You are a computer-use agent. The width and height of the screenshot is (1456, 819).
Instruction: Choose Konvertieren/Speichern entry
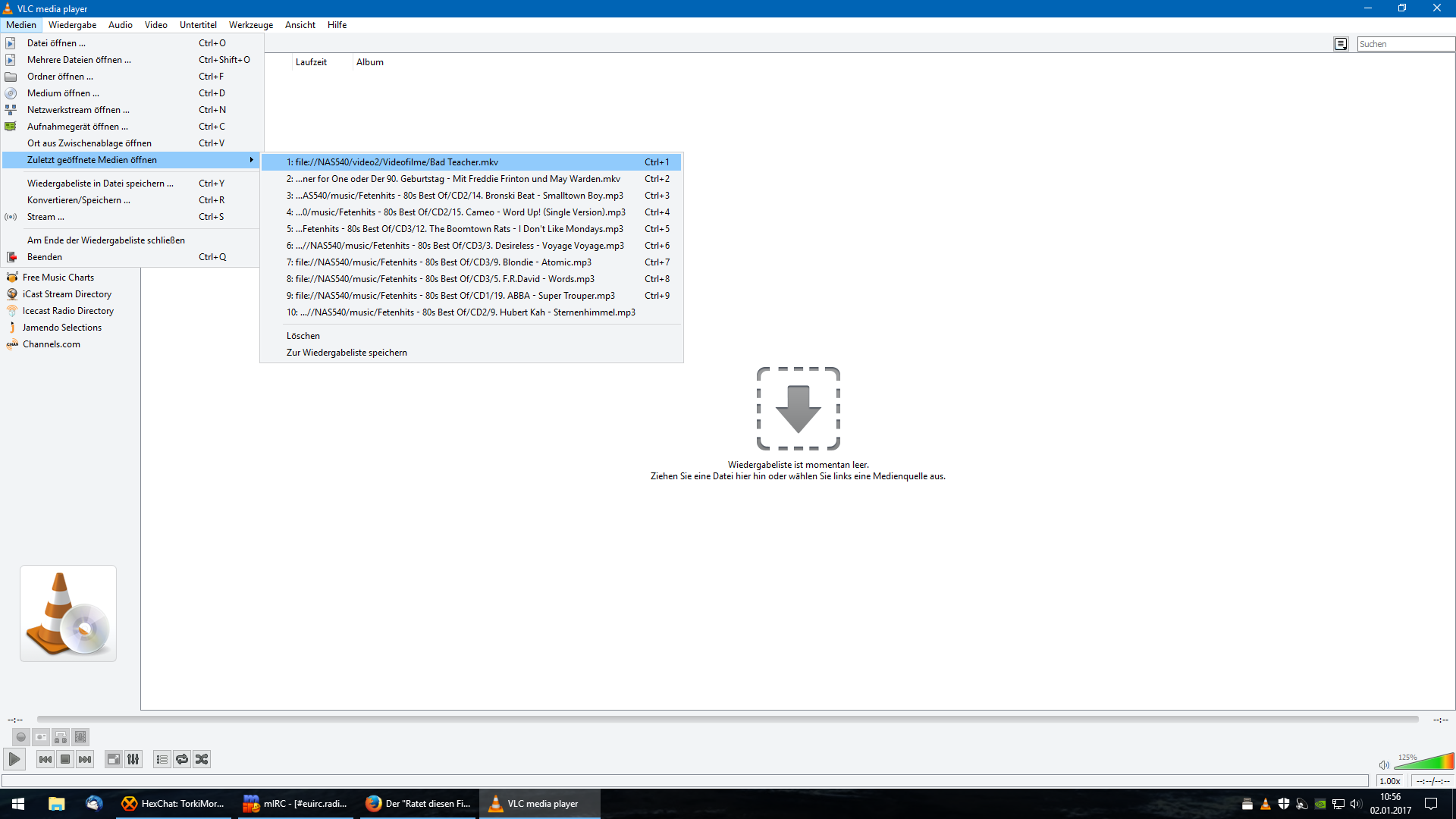(132, 200)
